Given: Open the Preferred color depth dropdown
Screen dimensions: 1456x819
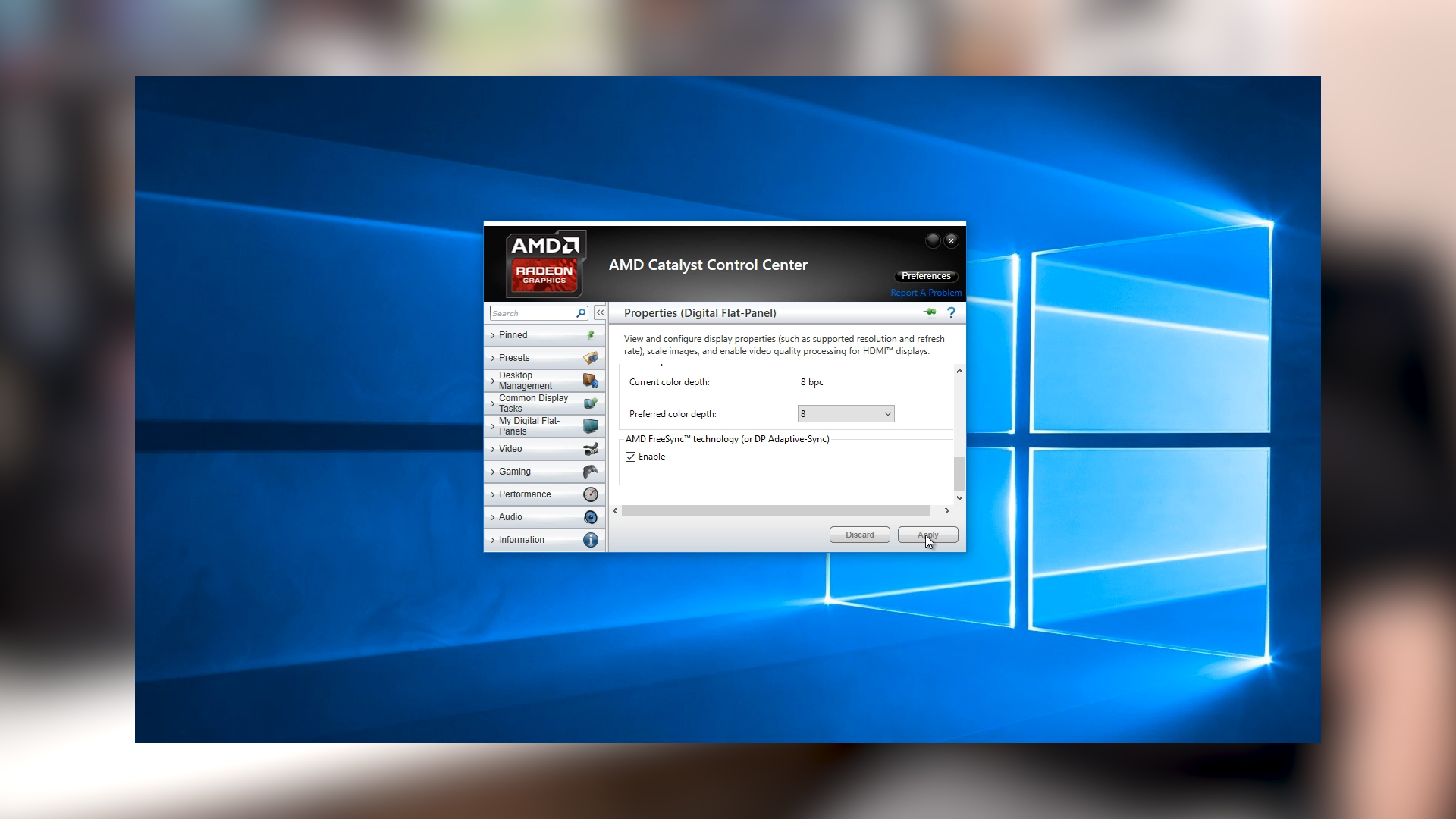Looking at the screenshot, I should click(x=846, y=414).
